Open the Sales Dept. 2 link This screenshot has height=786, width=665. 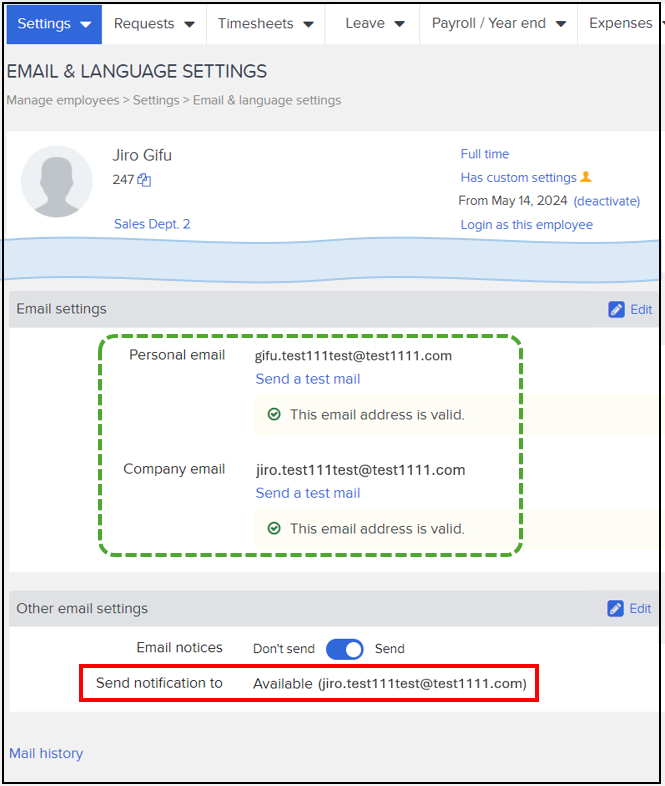152,224
